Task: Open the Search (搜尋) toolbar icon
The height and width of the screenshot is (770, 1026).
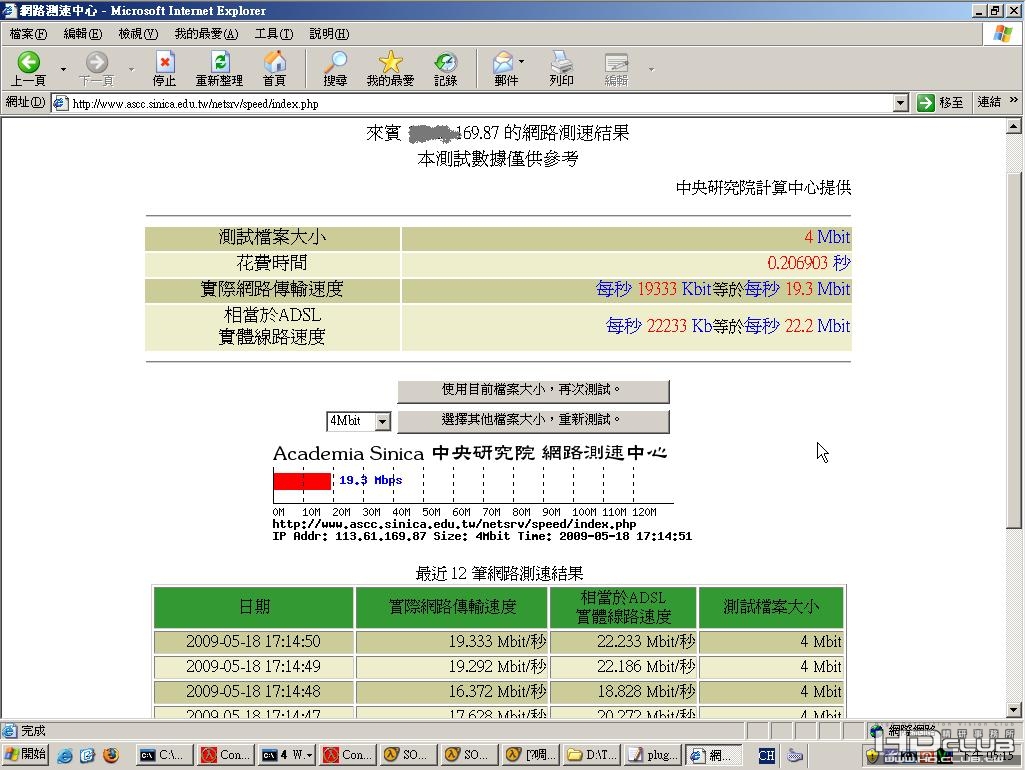Action: (335, 68)
